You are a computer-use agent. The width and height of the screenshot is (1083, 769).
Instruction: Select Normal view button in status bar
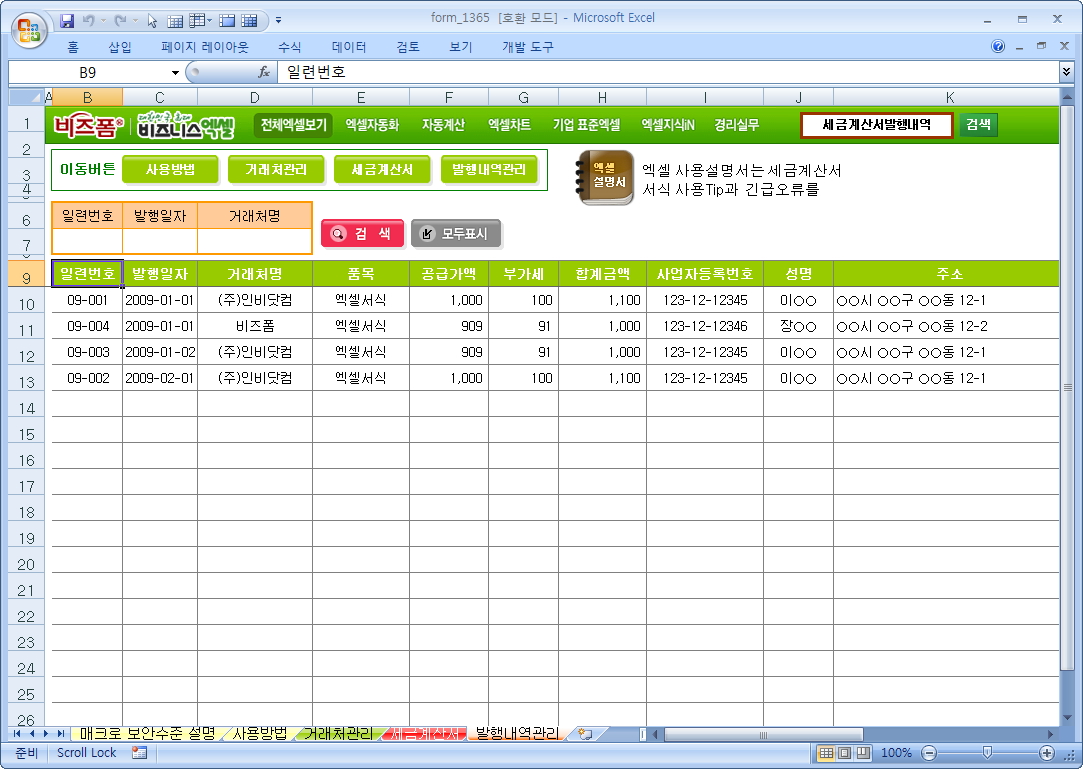tap(826, 753)
